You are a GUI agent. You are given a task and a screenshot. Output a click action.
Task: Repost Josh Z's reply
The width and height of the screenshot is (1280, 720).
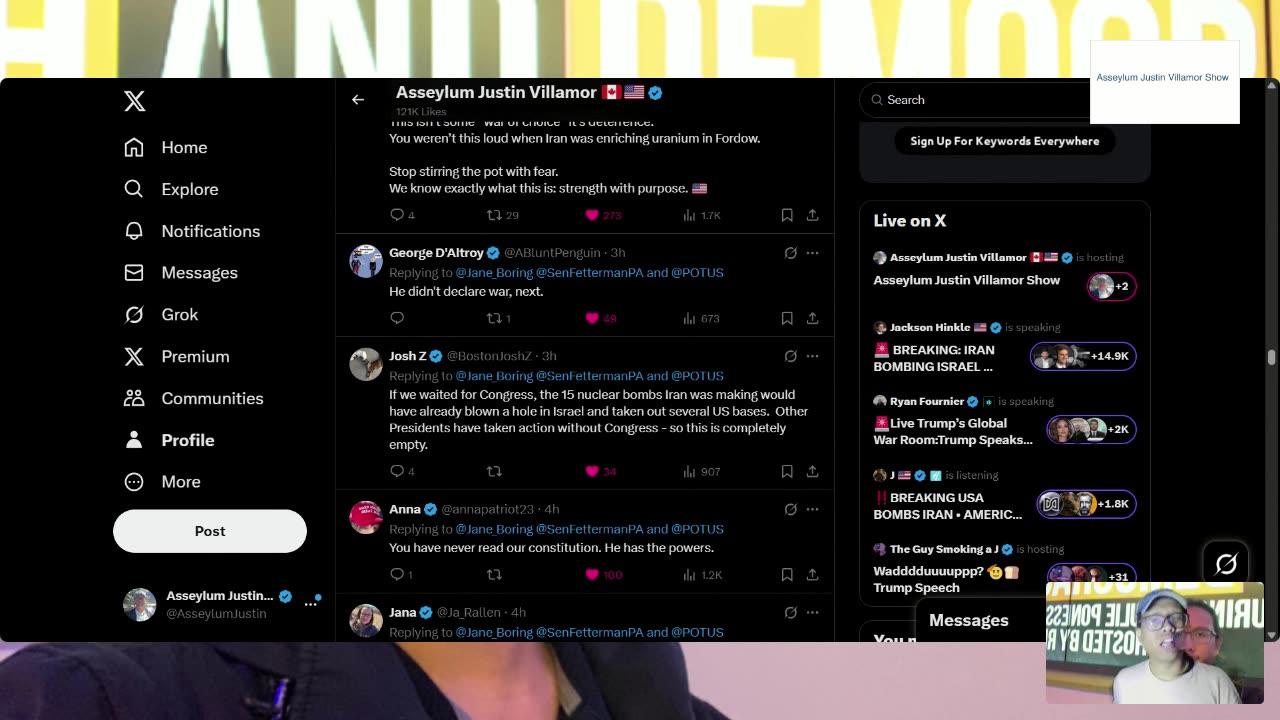[494, 471]
